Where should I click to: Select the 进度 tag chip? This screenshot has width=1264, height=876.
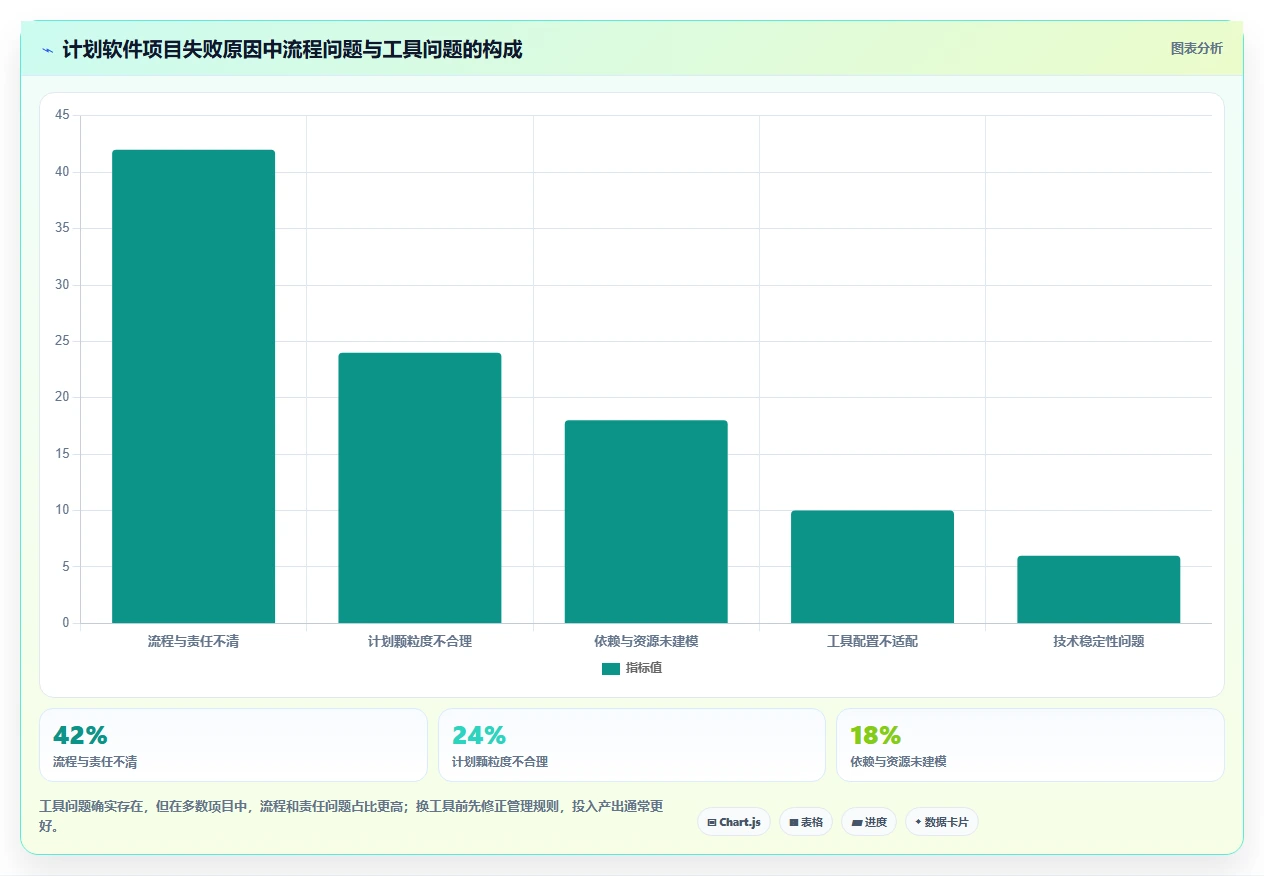[869, 822]
